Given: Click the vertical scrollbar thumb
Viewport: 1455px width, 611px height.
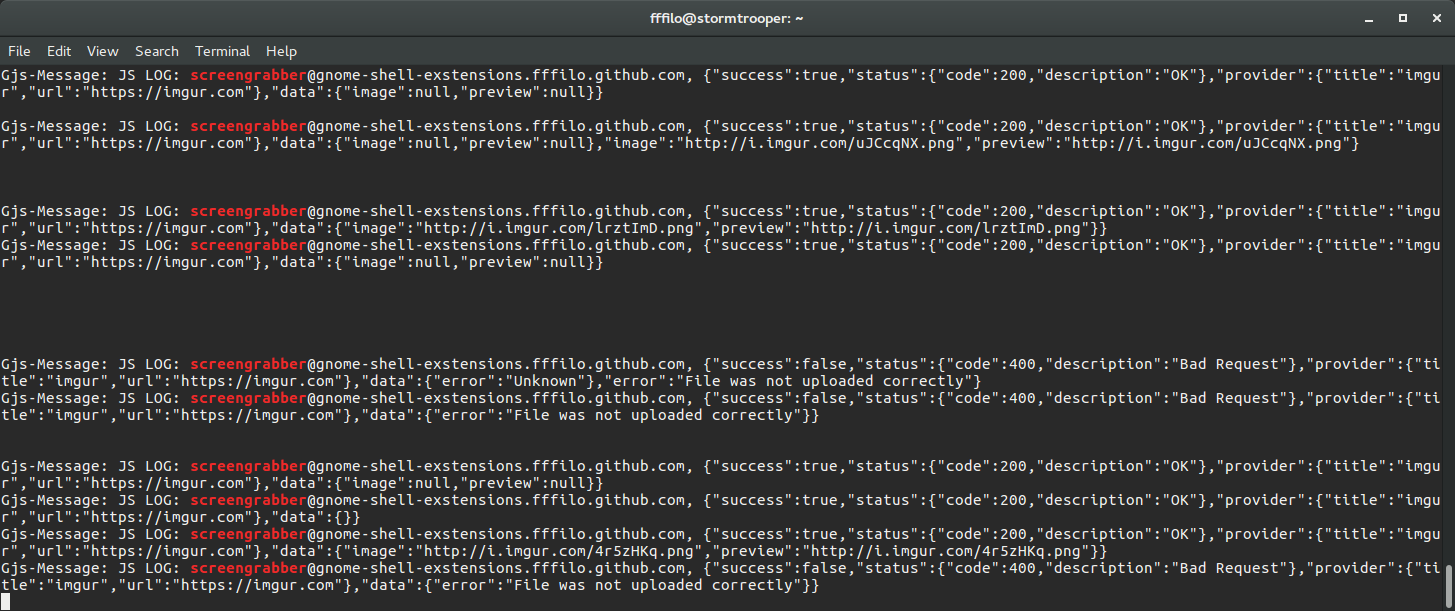Looking at the screenshot, I should 1448,585.
